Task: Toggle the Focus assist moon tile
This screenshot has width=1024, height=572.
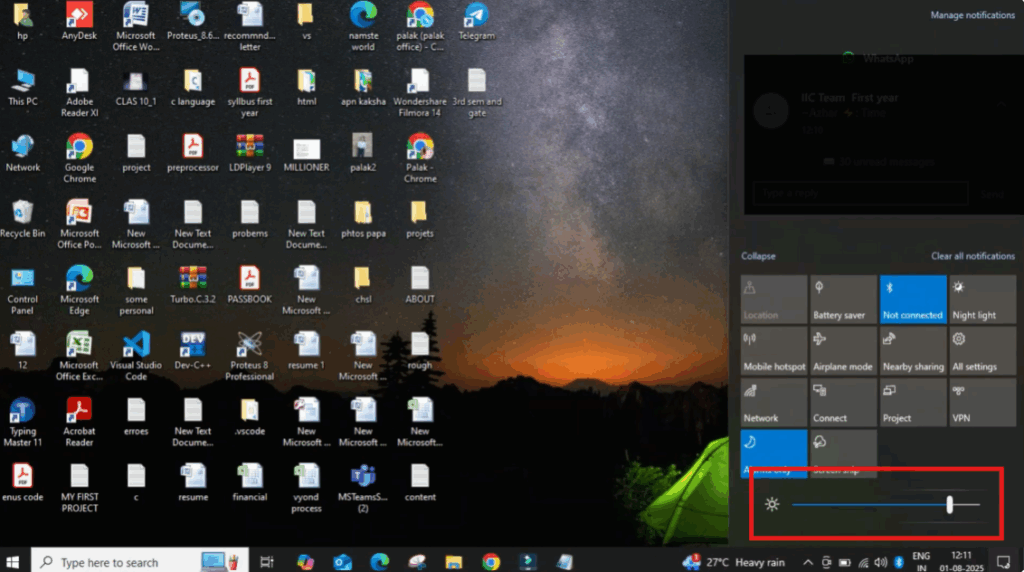Action: click(x=774, y=452)
